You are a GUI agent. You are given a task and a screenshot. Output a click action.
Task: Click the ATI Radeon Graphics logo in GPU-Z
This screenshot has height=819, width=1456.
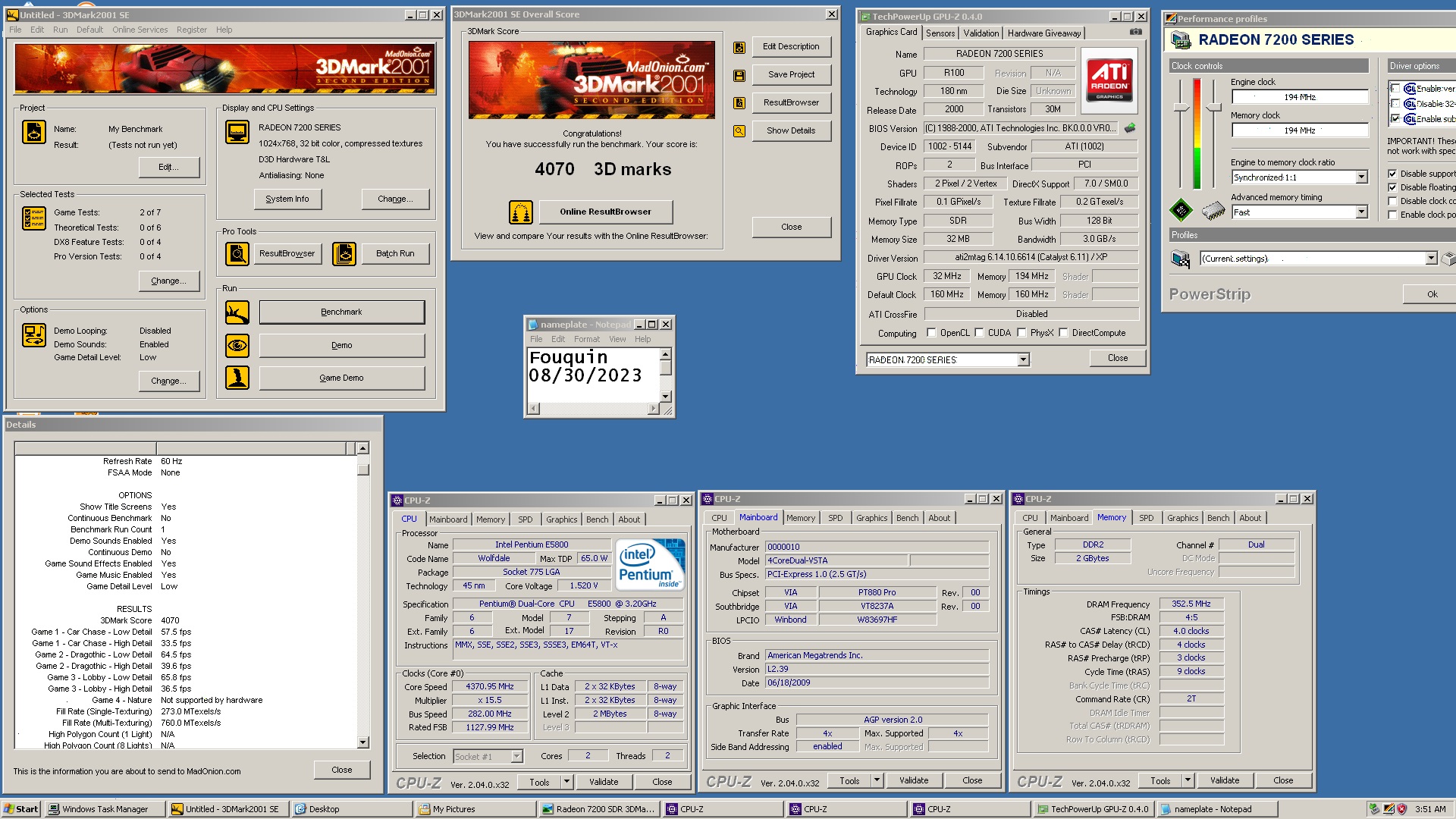1109,80
